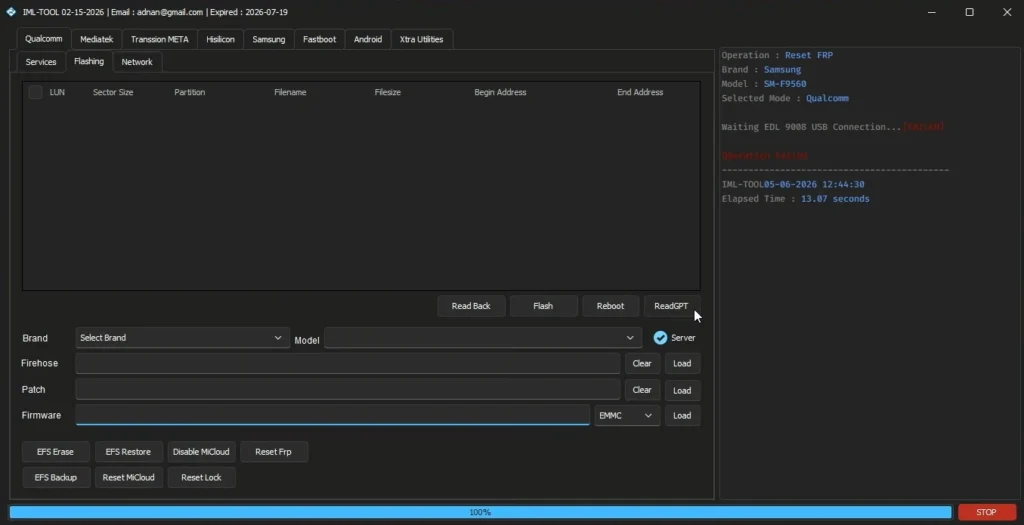Maximize the IML-TOOL window

click(x=970, y=12)
